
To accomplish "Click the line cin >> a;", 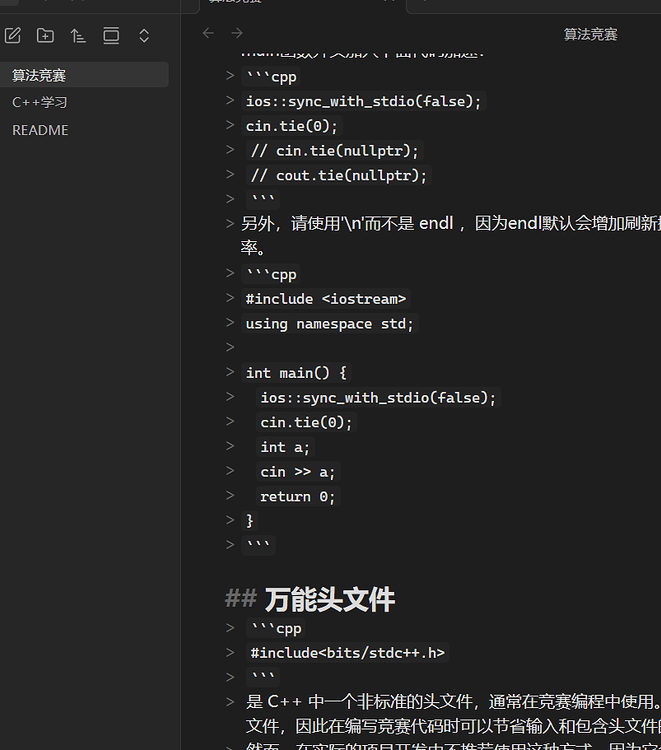I will point(297,472).
